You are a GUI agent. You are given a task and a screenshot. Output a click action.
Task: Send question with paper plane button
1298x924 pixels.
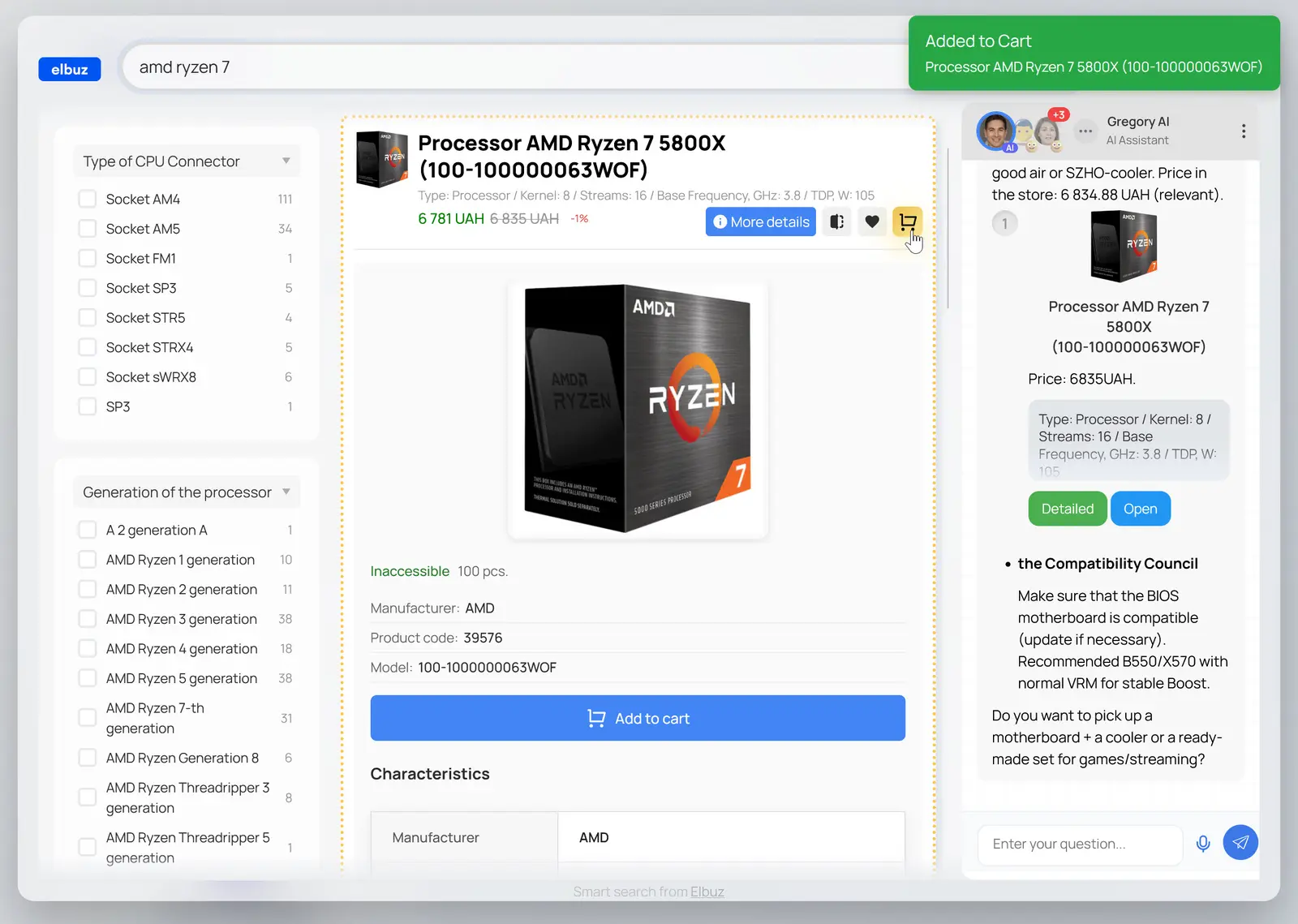pyautogui.click(x=1240, y=843)
